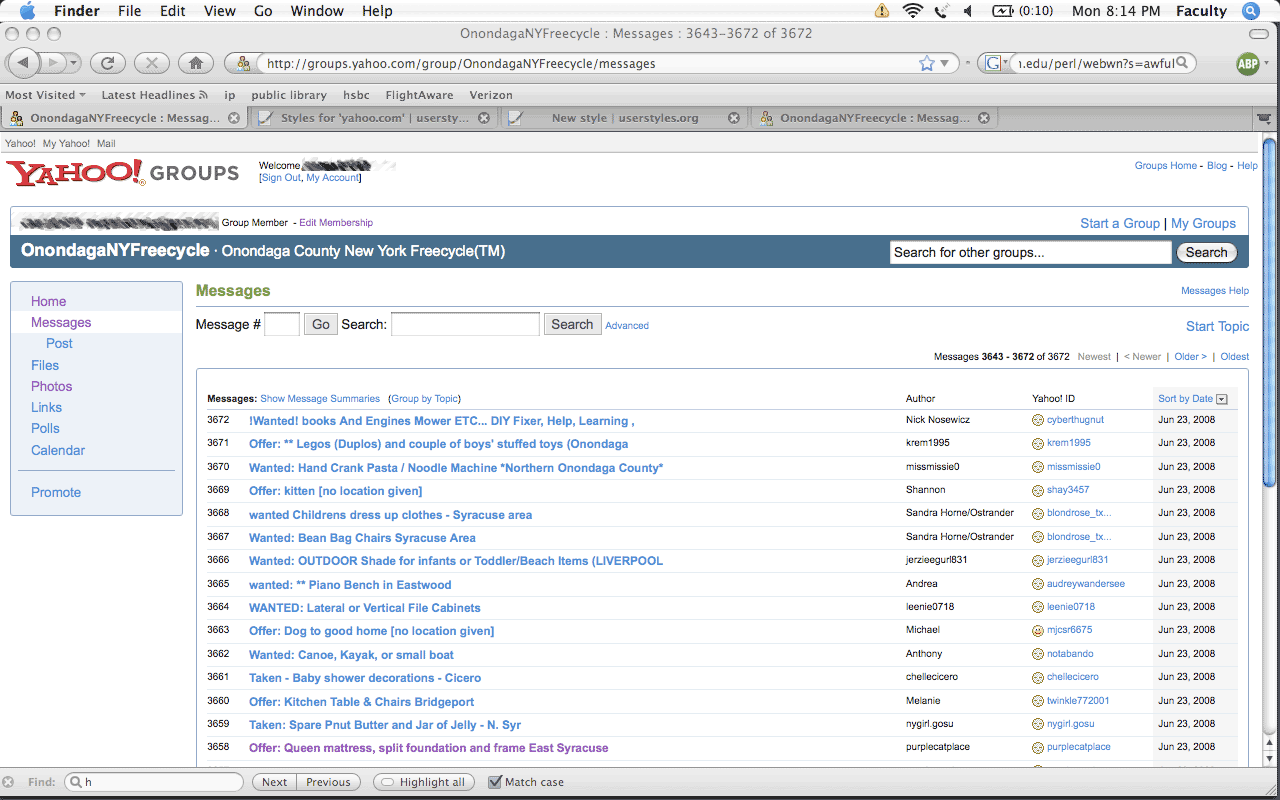Bookmark page with the star icon
The width and height of the screenshot is (1280, 800).
[x=927, y=63]
